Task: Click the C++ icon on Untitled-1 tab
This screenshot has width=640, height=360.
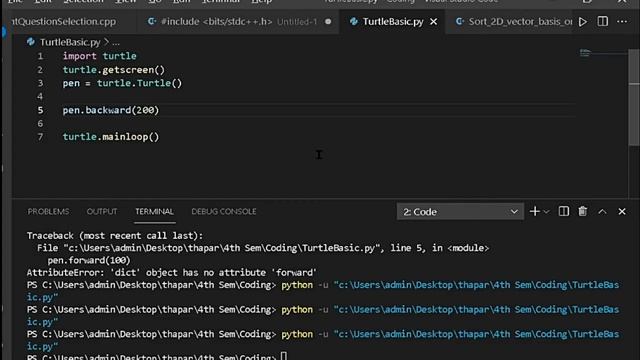Action: tap(152, 22)
